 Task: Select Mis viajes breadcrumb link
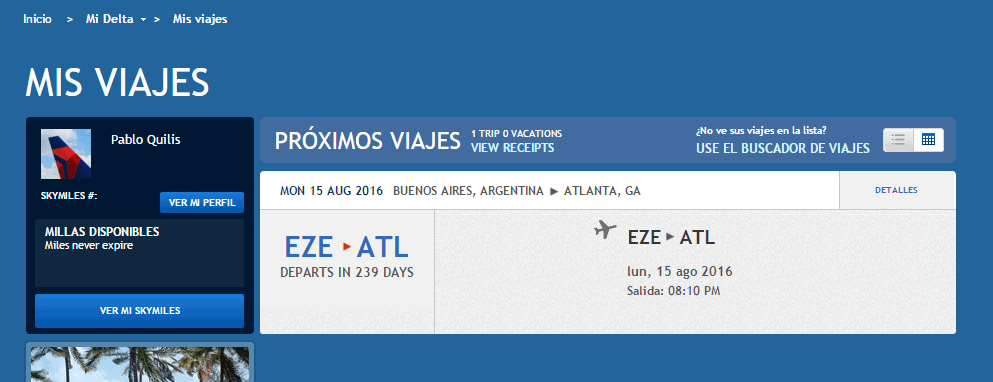[x=200, y=19]
